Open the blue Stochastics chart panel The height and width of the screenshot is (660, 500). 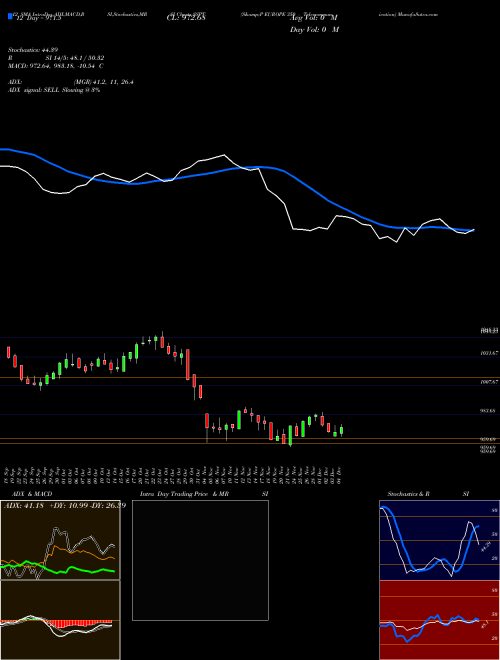tap(439, 540)
